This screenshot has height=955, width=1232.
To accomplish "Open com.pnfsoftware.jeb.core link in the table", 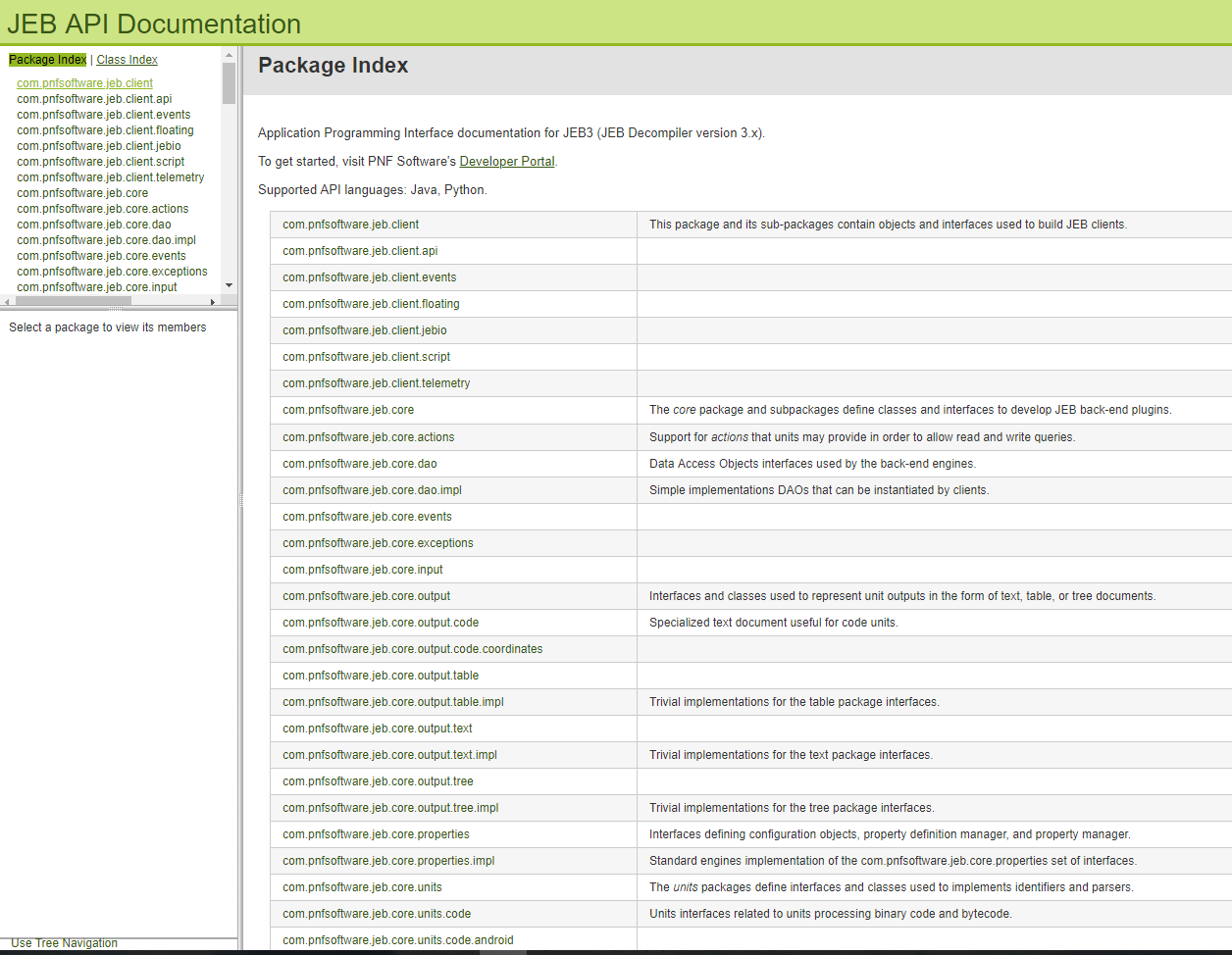I will (348, 410).
